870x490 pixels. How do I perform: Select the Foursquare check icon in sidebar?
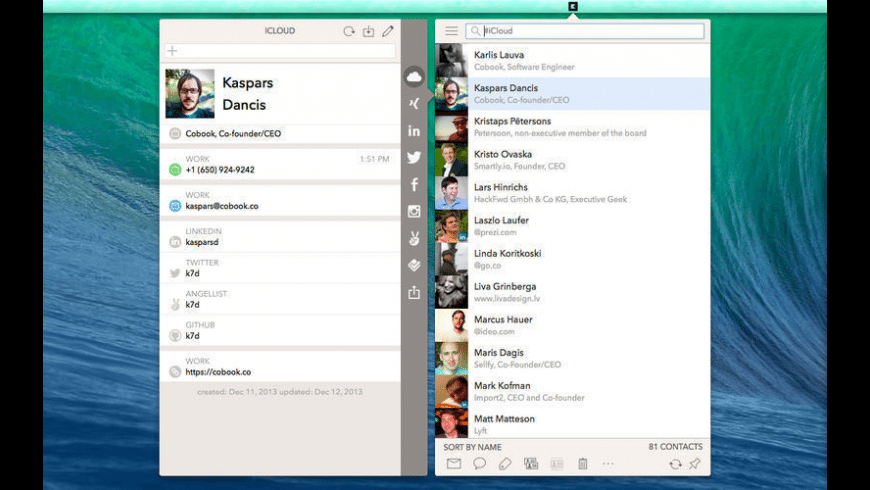tap(414, 265)
